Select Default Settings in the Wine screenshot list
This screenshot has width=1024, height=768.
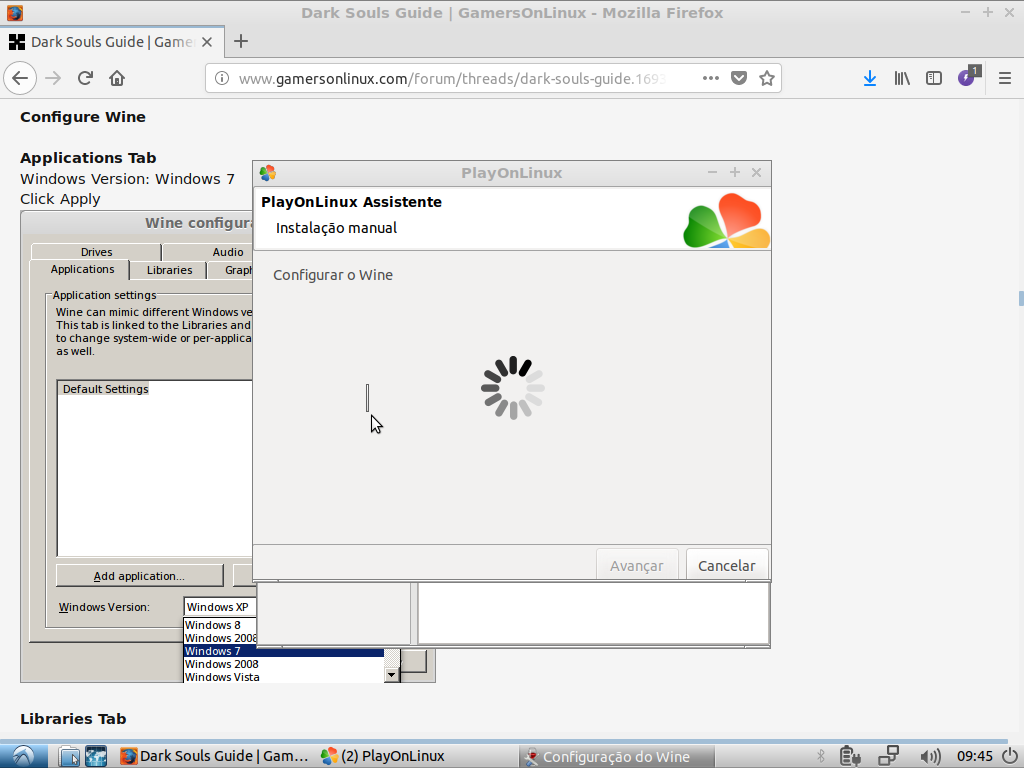106,389
